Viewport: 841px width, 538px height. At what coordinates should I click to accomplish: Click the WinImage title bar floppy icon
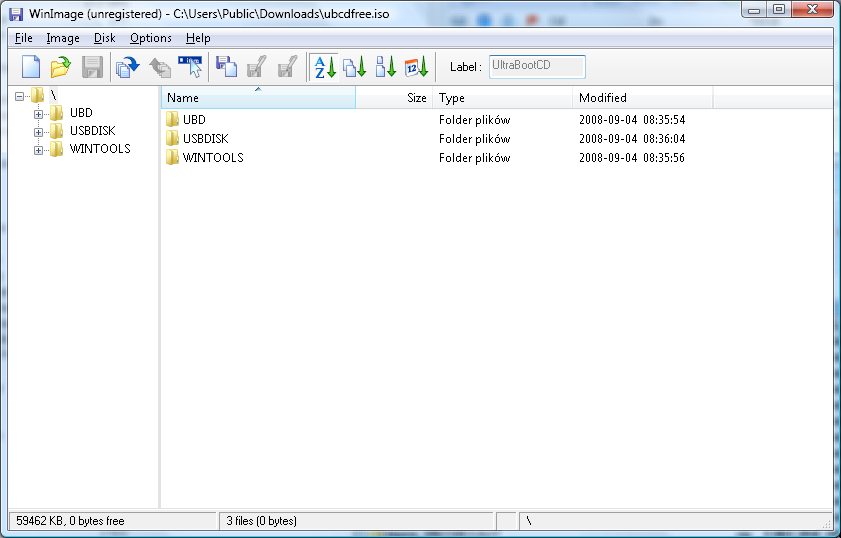pyautogui.click(x=17, y=14)
